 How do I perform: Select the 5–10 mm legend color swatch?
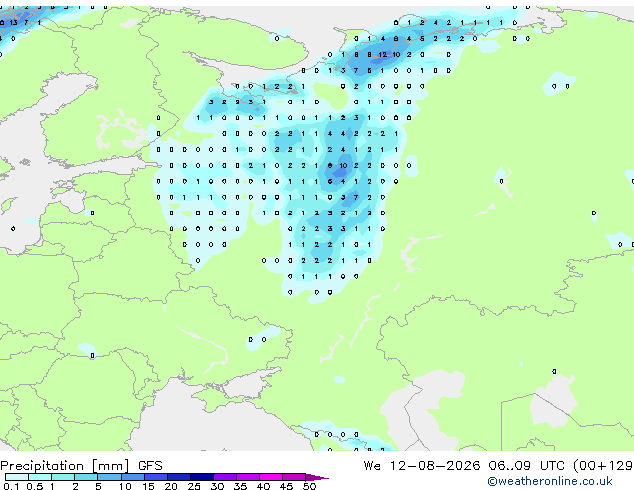[x=109, y=477]
